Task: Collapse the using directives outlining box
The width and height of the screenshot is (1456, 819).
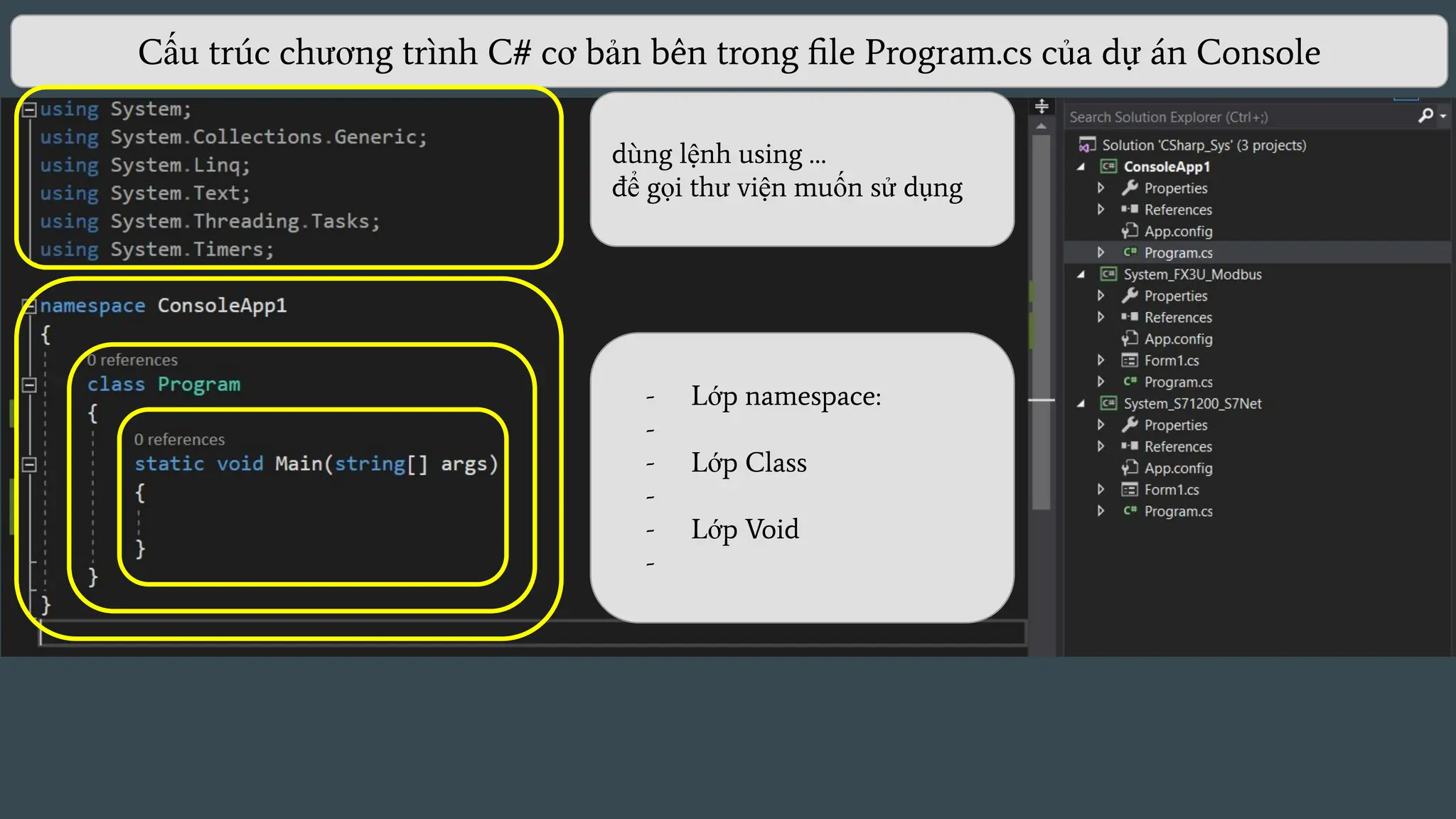Action: (29, 109)
